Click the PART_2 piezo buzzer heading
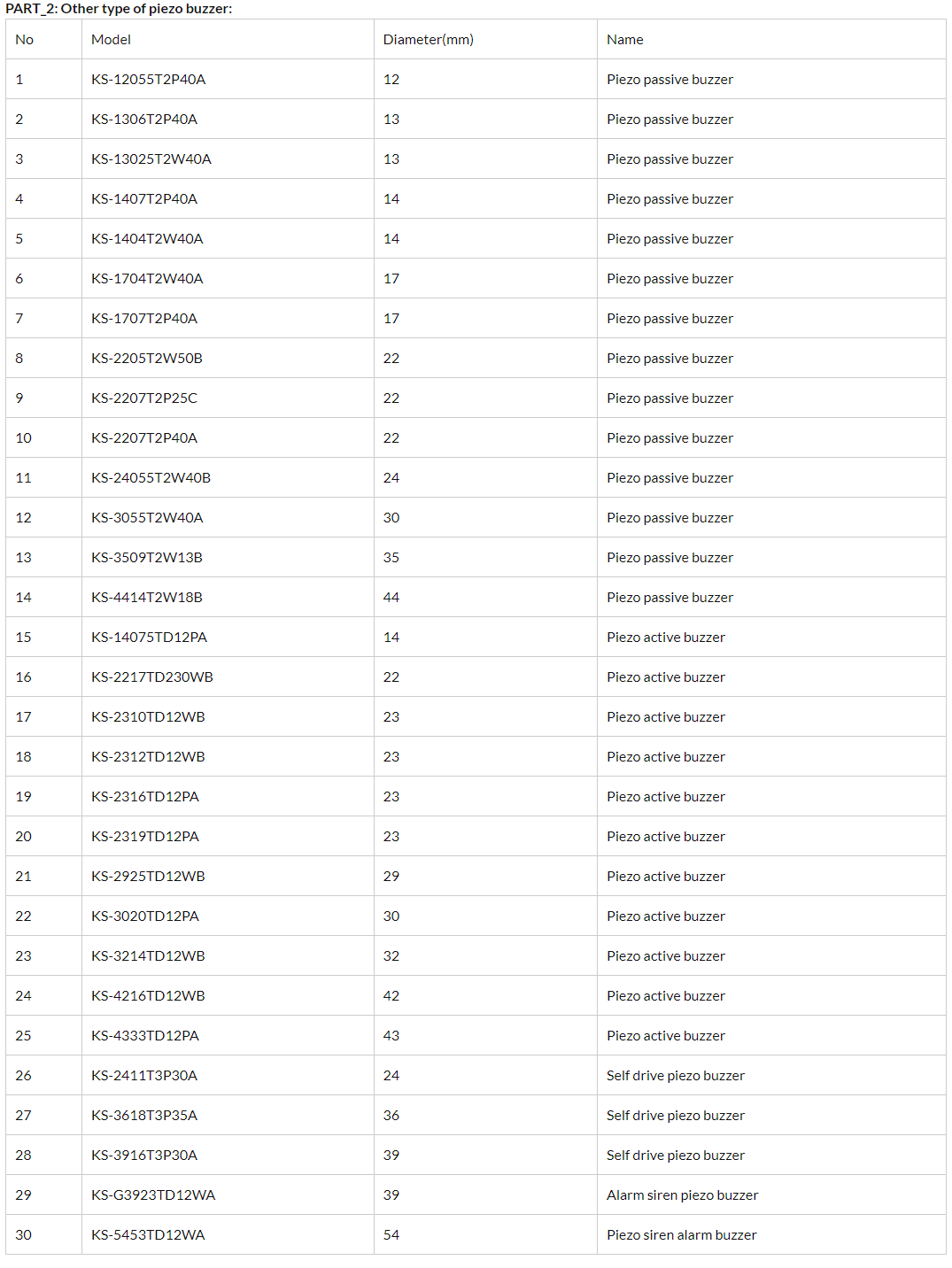 coord(119,9)
